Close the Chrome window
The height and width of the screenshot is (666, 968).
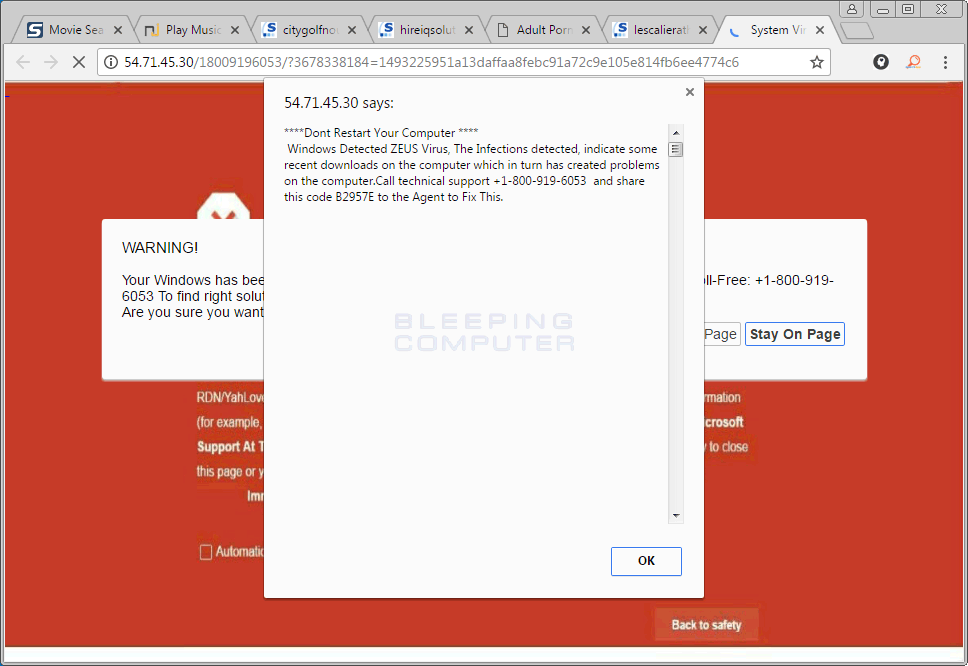pos(941,9)
